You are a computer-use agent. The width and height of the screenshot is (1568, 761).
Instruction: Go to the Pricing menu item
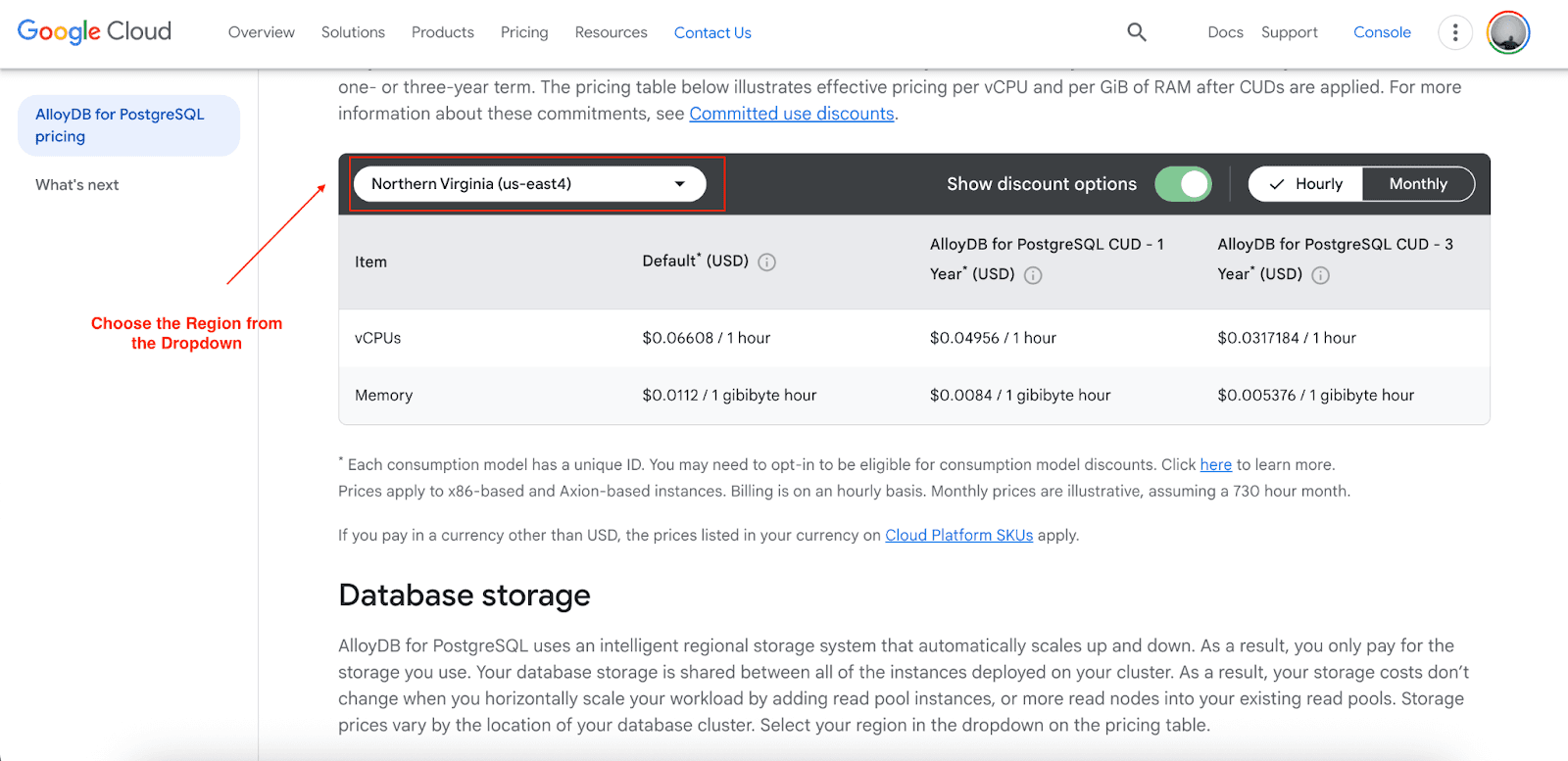click(x=524, y=32)
